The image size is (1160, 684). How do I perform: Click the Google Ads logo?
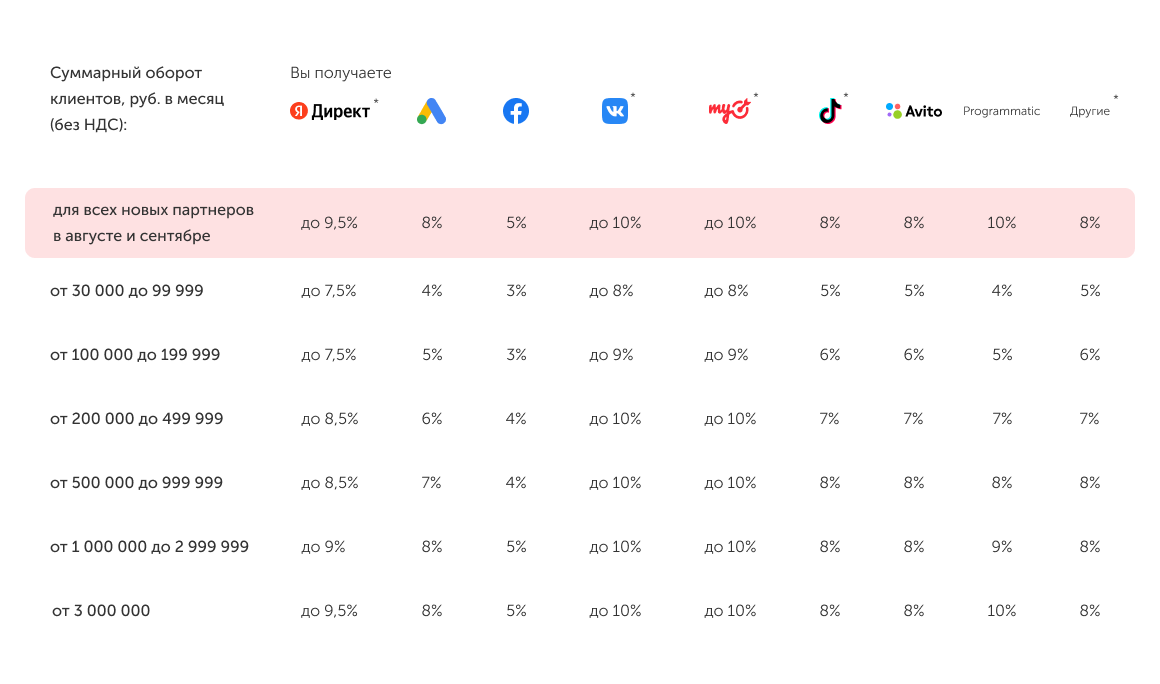[x=431, y=112]
